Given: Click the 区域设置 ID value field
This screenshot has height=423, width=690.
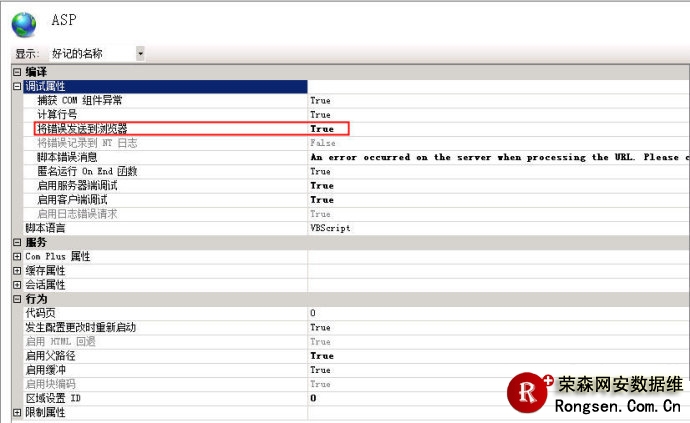Looking at the screenshot, I should [x=400, y=398].
